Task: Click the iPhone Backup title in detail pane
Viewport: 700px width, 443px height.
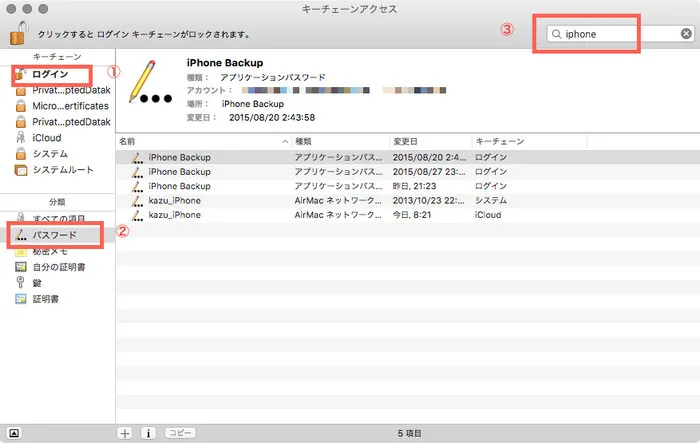Action: point(225,63)
